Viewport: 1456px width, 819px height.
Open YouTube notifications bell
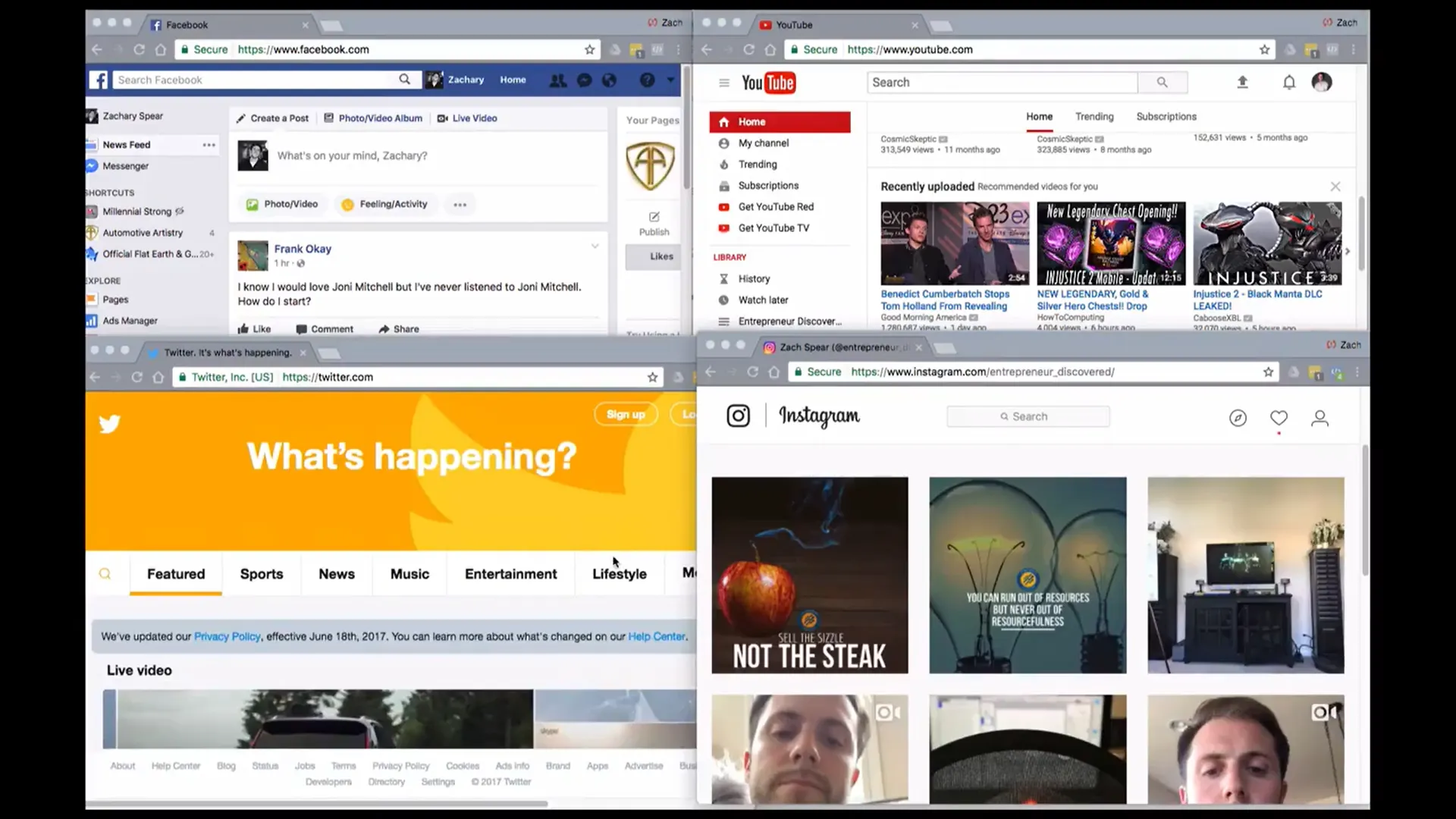[1289, 82]
